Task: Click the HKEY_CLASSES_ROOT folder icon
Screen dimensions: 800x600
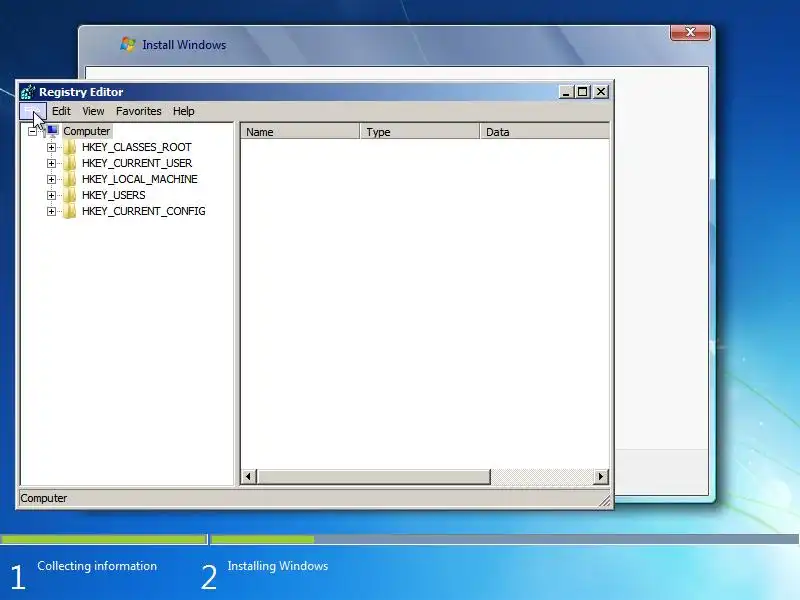Action: 70,147
